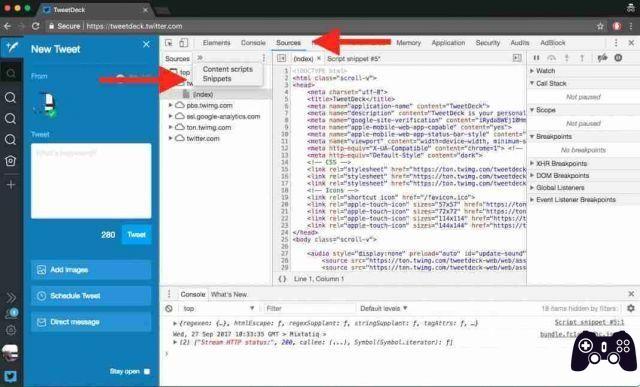Switch to the Console tab in top bar

click(x=253, y=43)
